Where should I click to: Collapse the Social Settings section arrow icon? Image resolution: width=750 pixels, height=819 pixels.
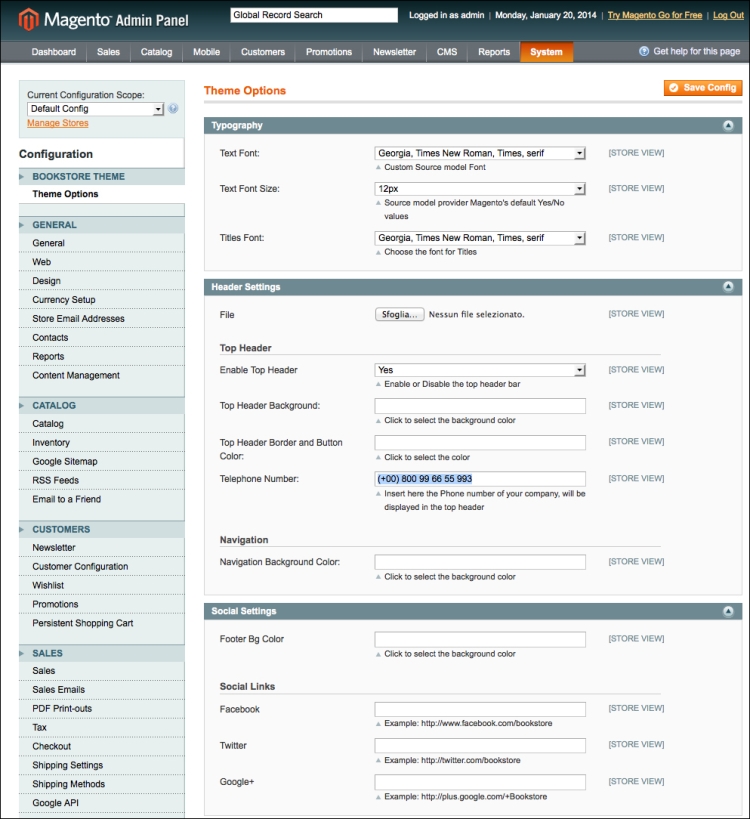728,611
